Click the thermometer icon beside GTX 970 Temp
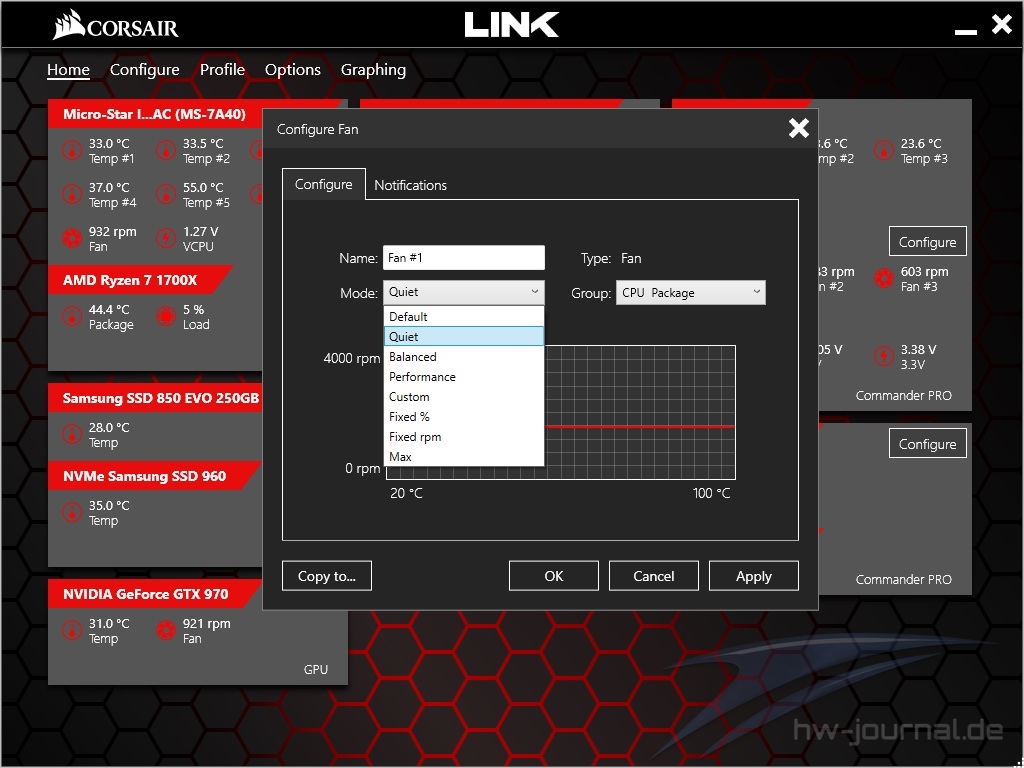 72,630
